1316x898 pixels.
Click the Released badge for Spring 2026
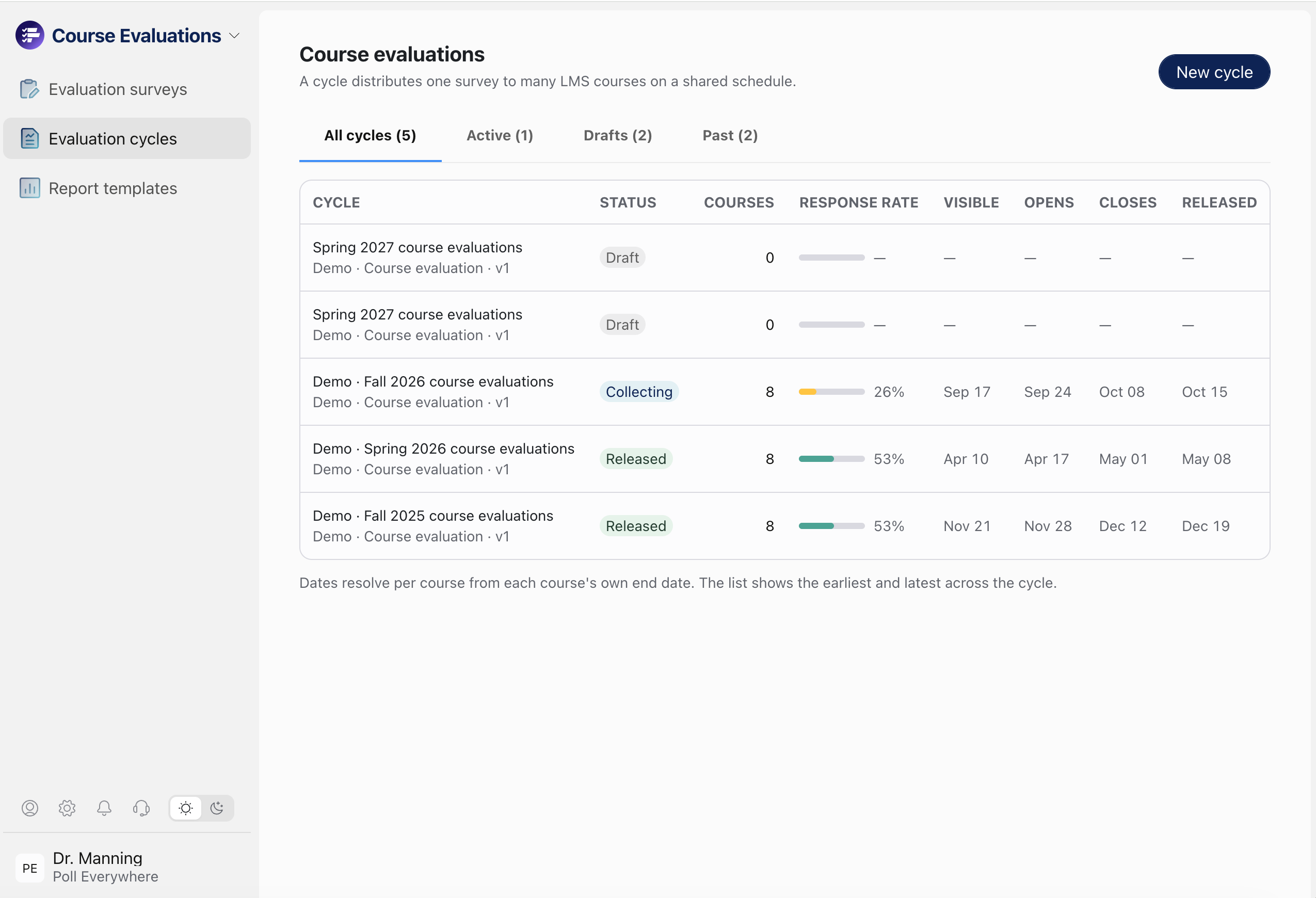coord(636,459)
